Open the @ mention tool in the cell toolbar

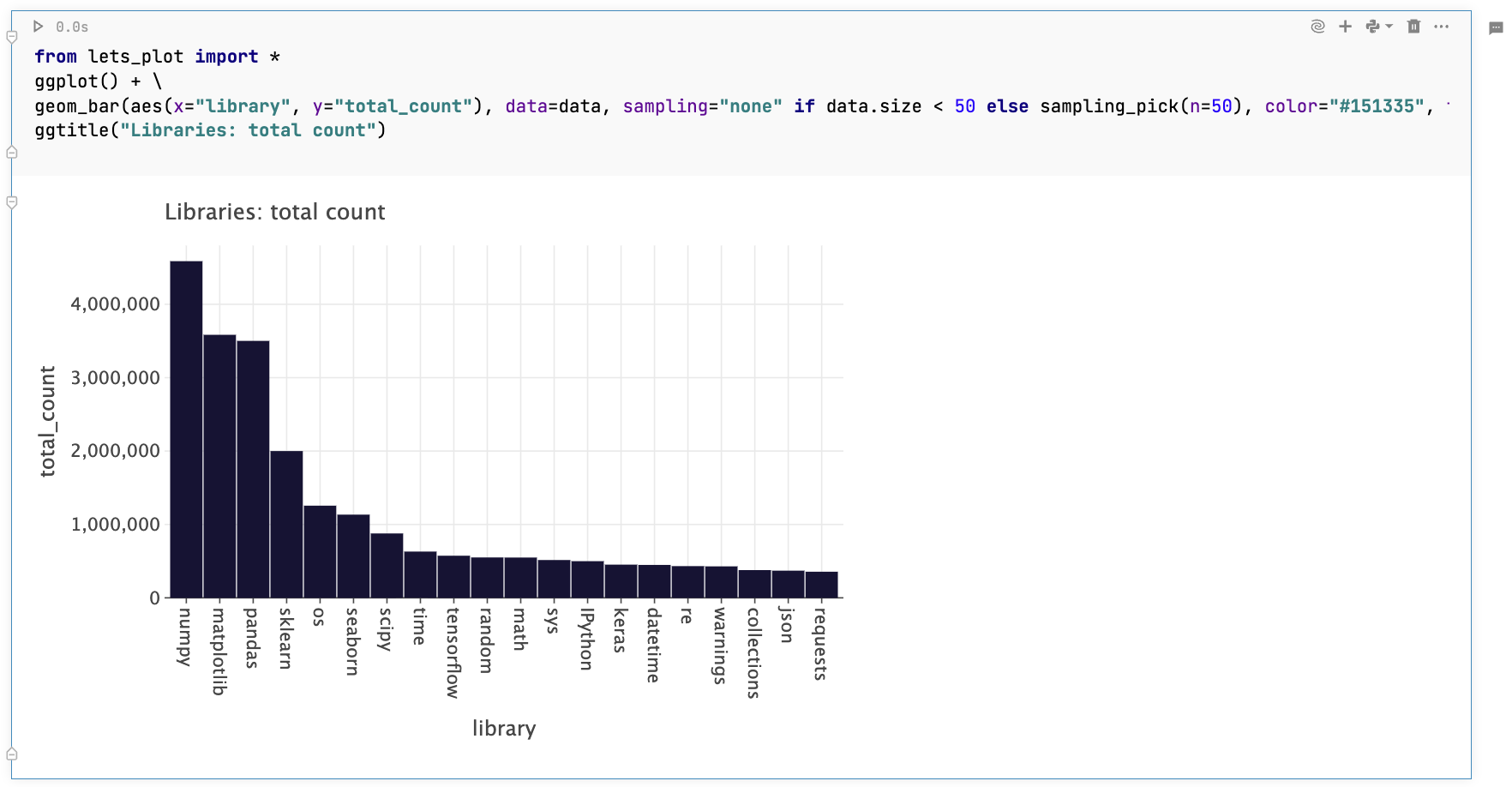(x=1317, y=27)
